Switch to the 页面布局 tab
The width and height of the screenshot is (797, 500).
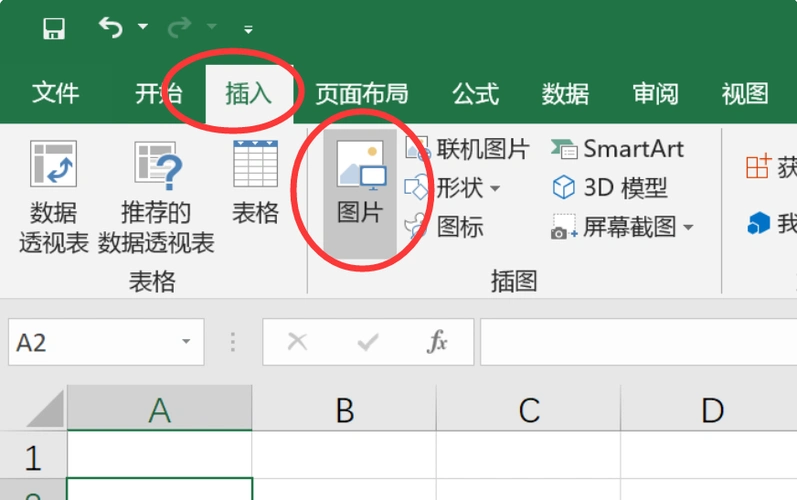tap(361, 93)
